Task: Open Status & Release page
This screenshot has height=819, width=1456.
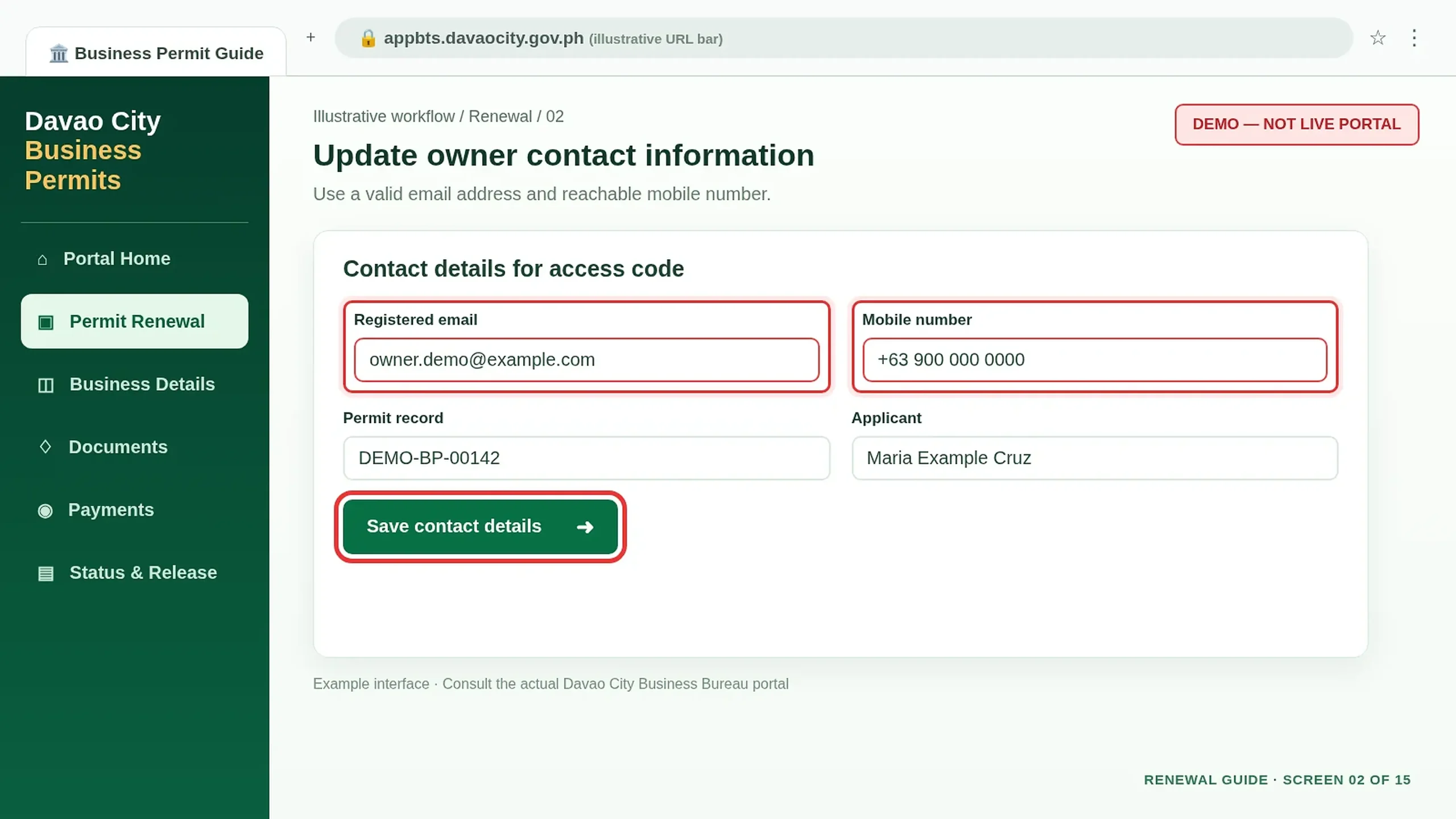Action: (x=135, y=573)
